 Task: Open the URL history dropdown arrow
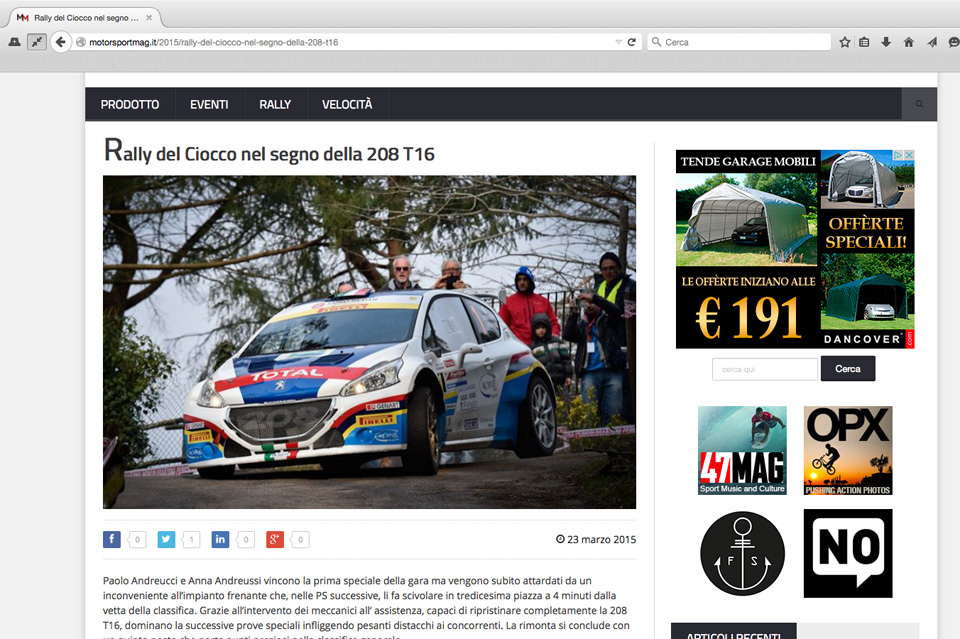point(618,42)
